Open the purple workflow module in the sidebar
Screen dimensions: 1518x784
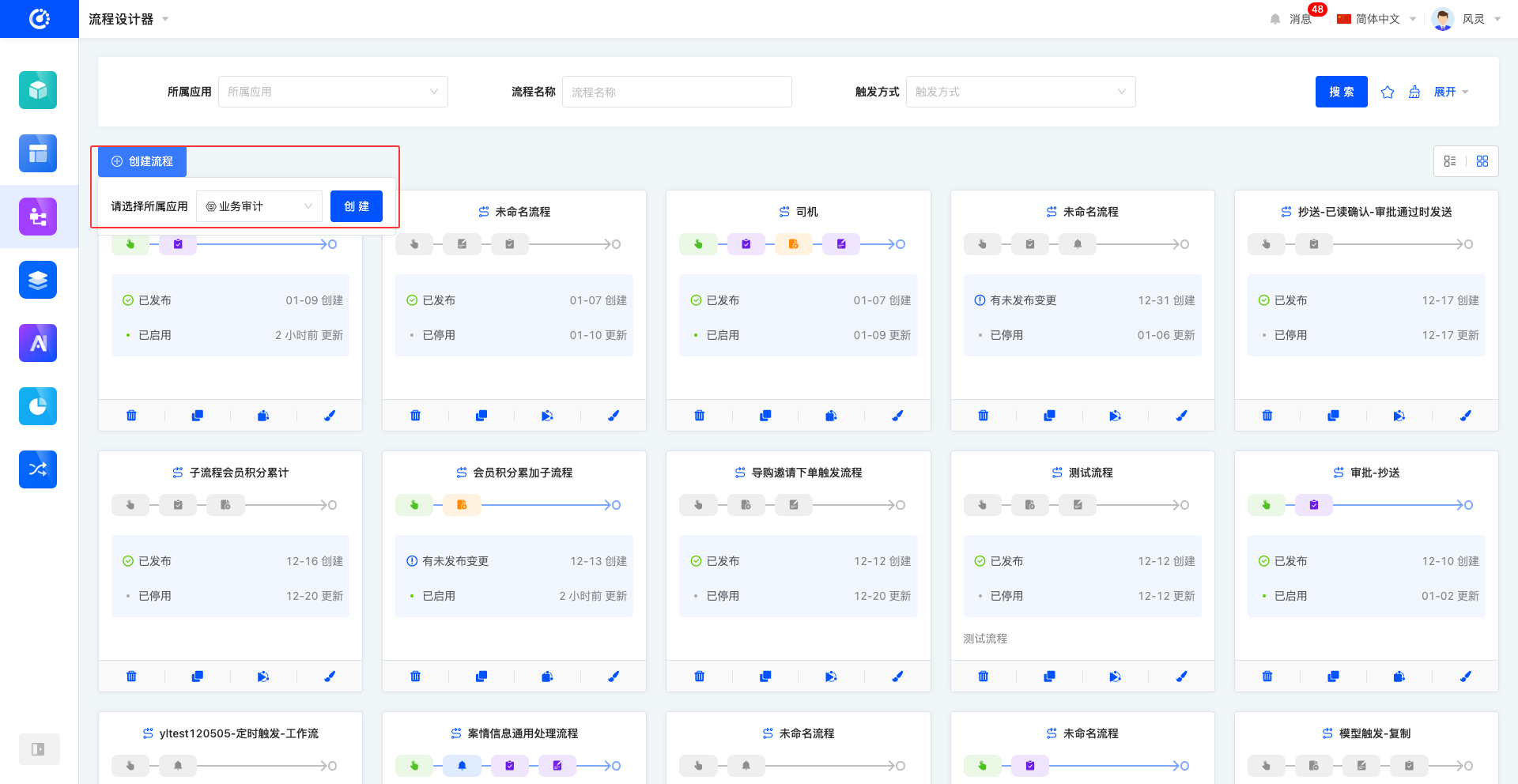(38, 217)
